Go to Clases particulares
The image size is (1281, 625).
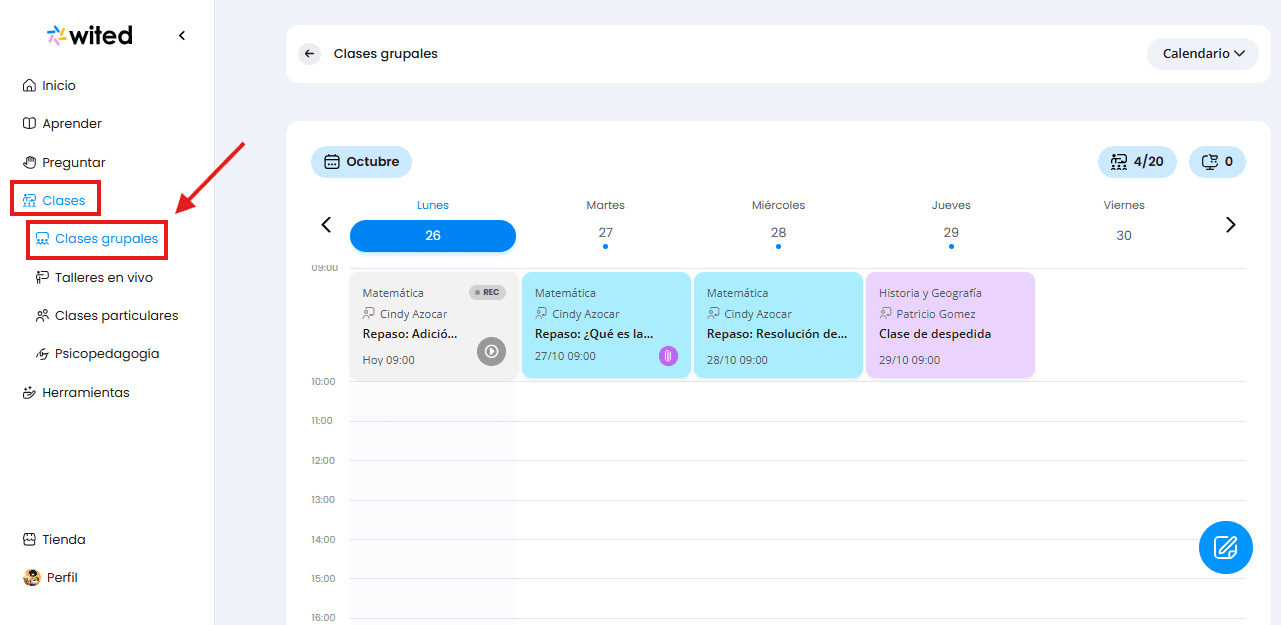point(107,315)
